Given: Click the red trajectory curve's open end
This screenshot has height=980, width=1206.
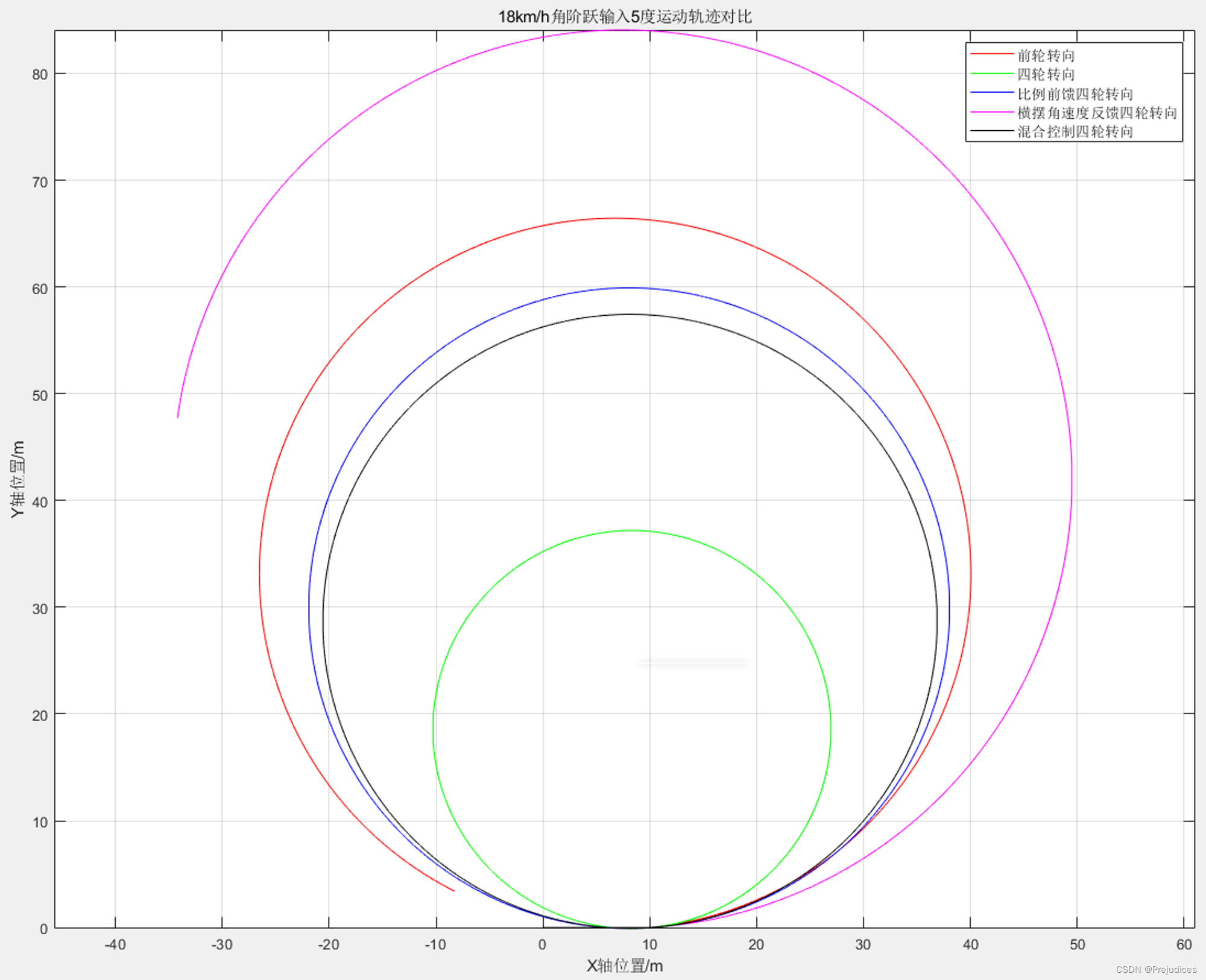Looking at the screenshot, I should pyautogui.click(x=453, y=890).
